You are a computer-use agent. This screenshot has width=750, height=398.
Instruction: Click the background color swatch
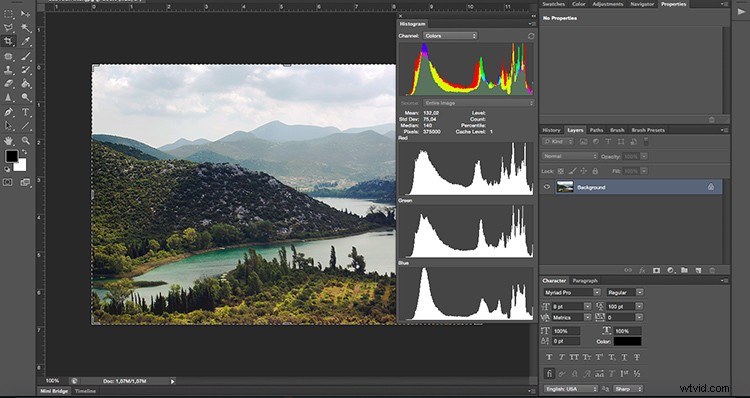tap(21, 166)
